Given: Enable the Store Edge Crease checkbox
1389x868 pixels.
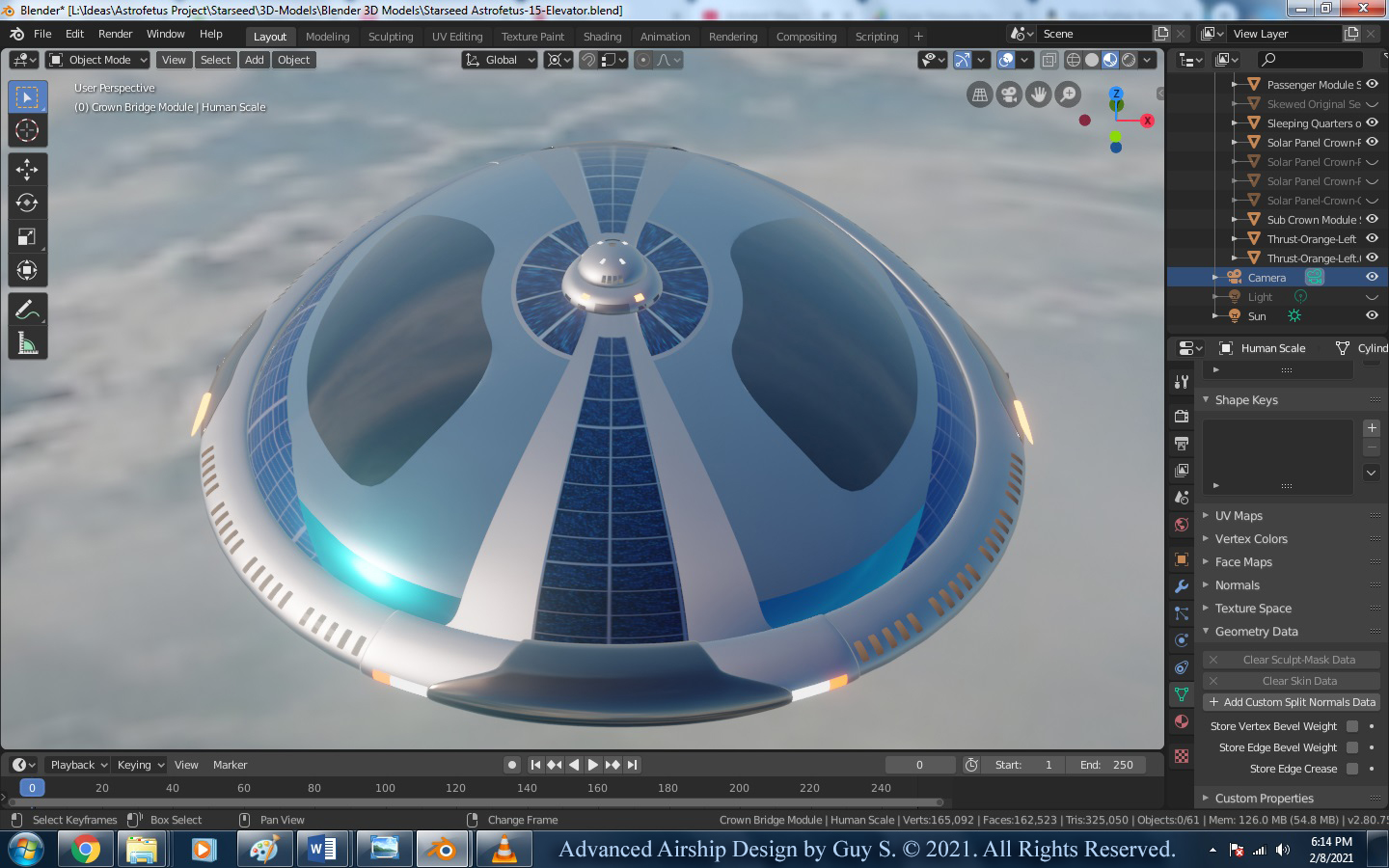Looking at the screenshot, I should [x=1352, y=769].
